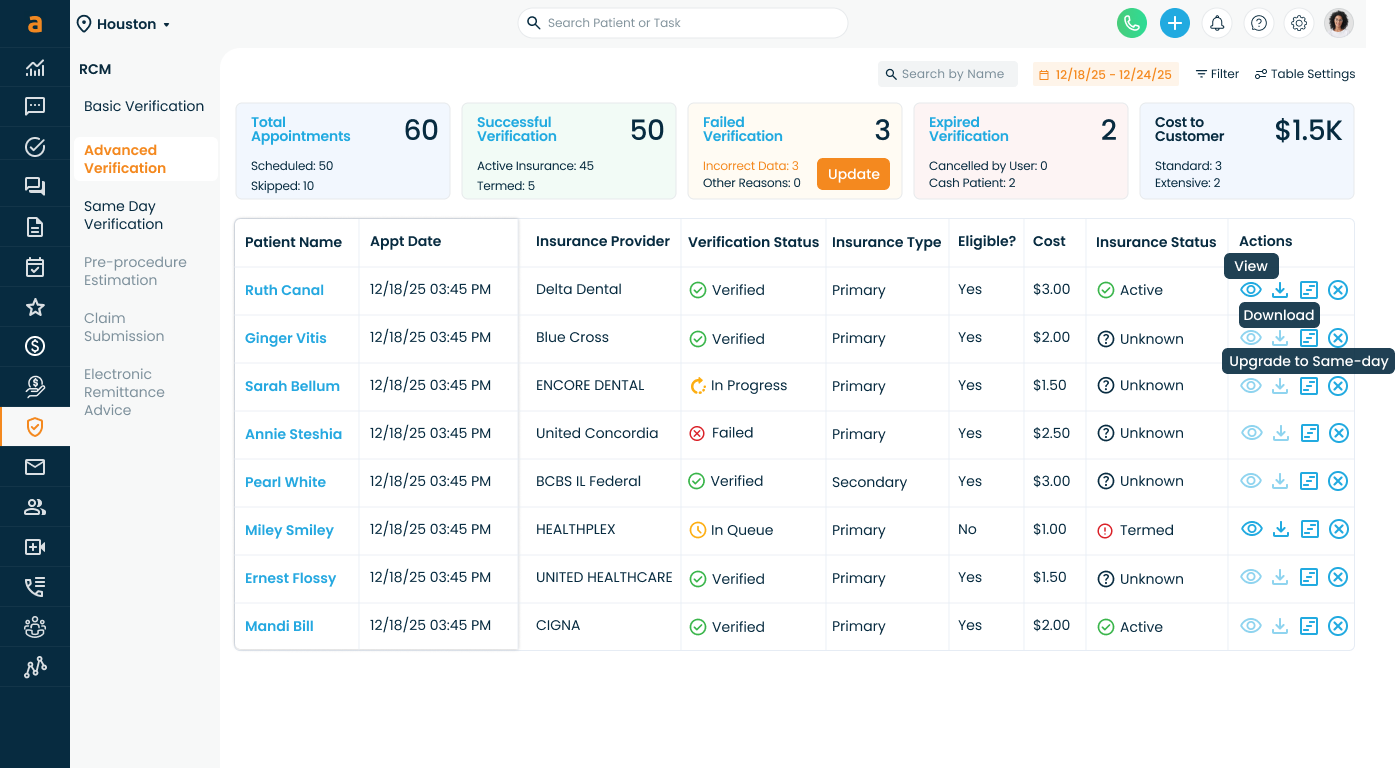
Task: Download Miley Smiley's verification report
Action: click(1280, 529)
